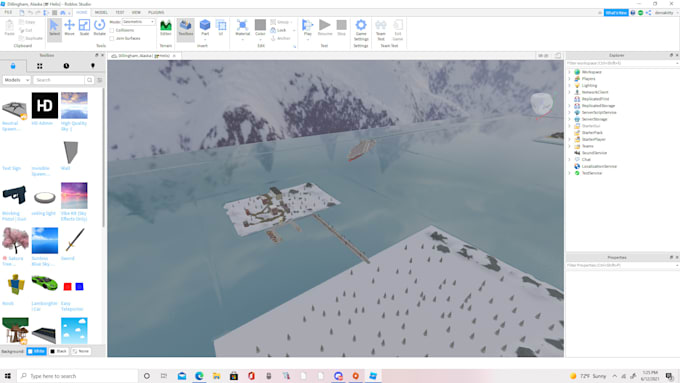Enable the Join Surfaces checkbox
Screen dimensions: 680x383
point(112,38)
